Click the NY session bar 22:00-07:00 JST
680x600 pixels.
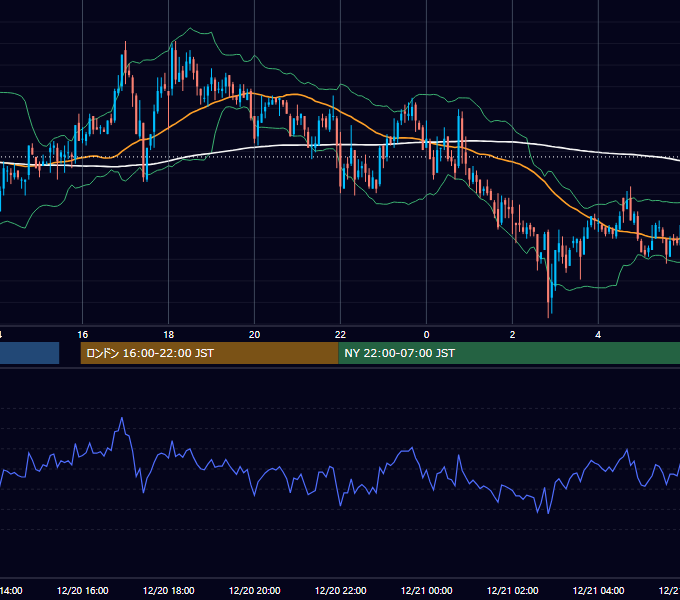click(509, 353)
